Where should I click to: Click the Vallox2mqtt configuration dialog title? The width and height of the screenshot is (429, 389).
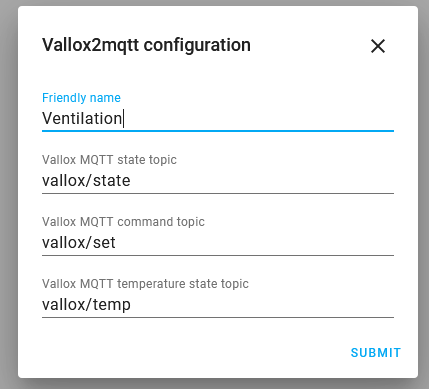(146, 45)
